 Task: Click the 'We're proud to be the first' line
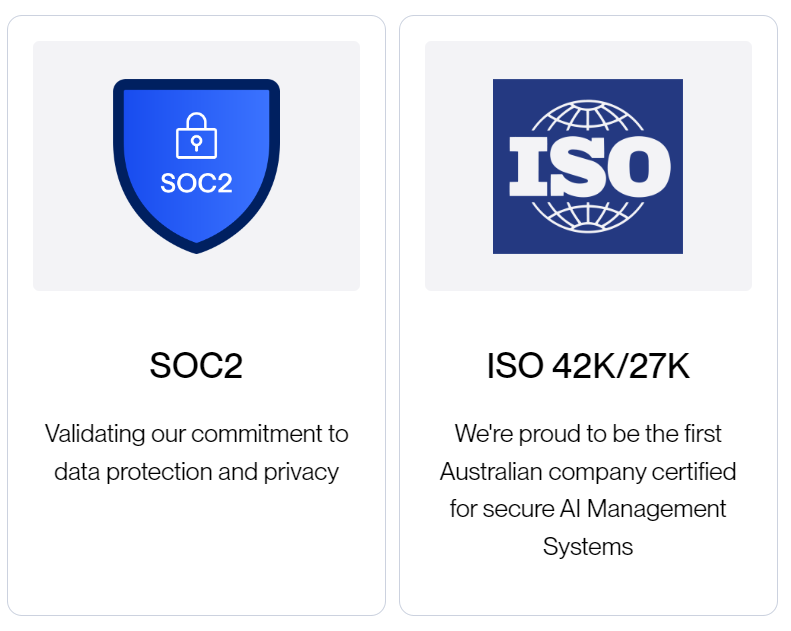(x=588, y=434)
